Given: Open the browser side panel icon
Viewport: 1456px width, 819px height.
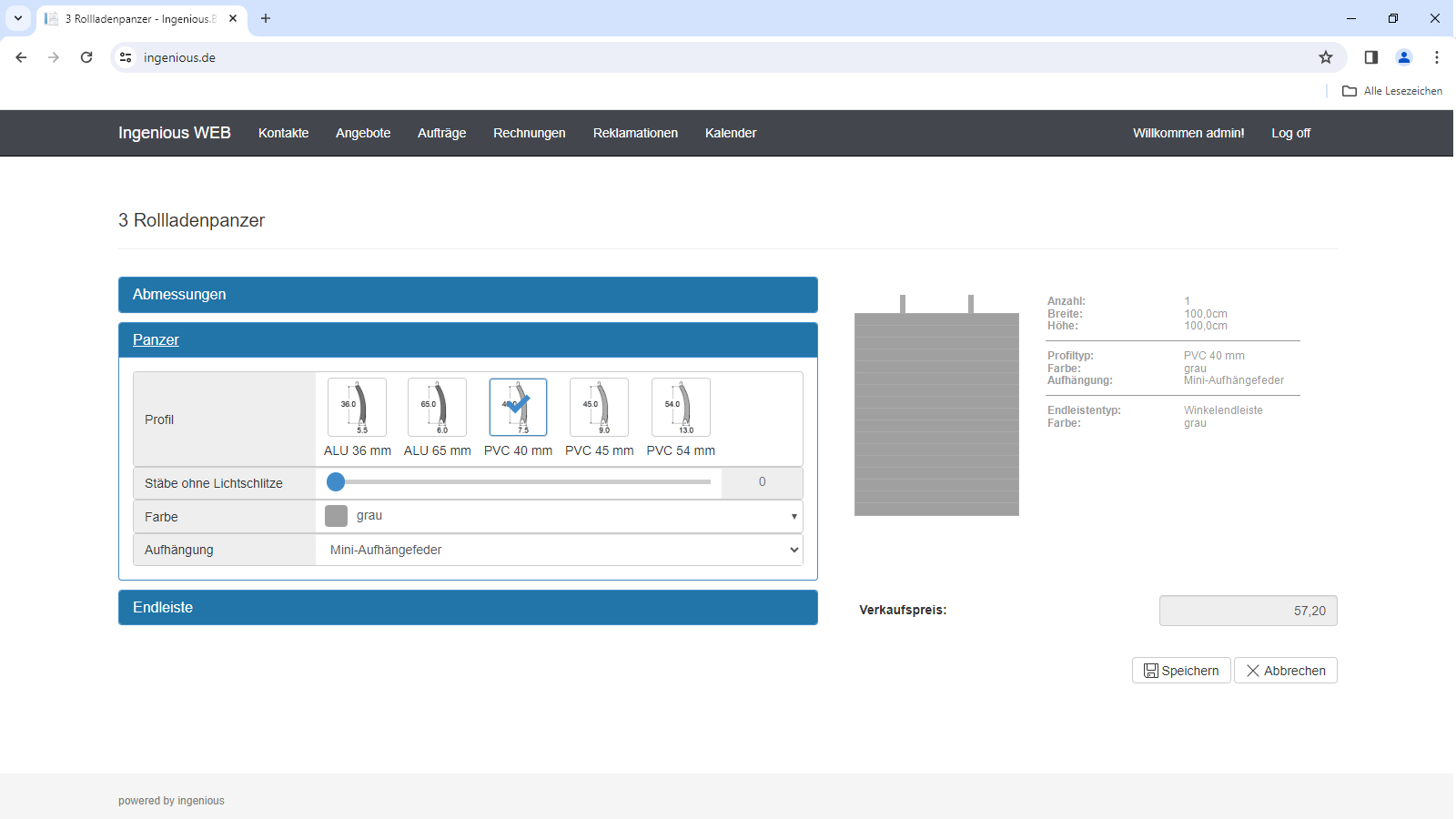Looking at the screenshot, I should click(x=1371, y=57).
